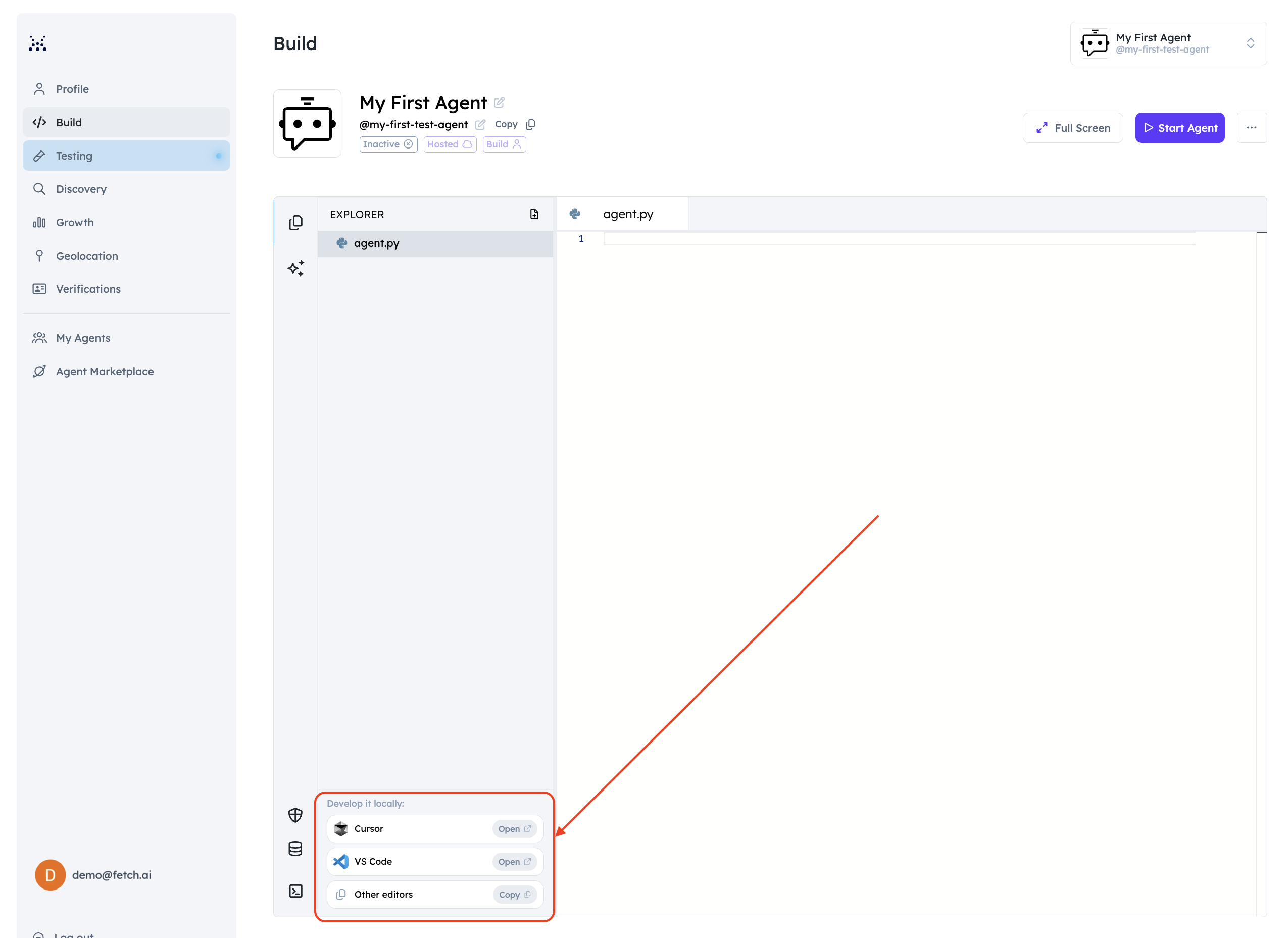The height and width of the screenshot is (938, 1288).
Task: Click the demo@fetch.ai user avatar
Action: 50,875
